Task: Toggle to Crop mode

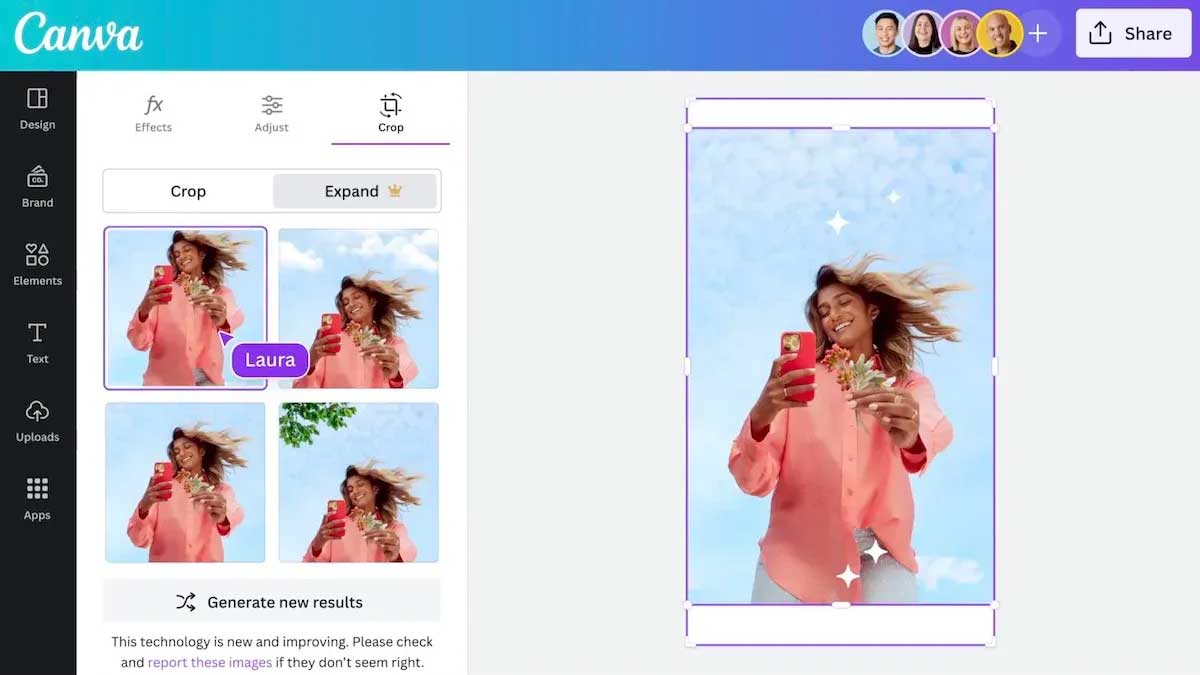Action: (188, 191)
